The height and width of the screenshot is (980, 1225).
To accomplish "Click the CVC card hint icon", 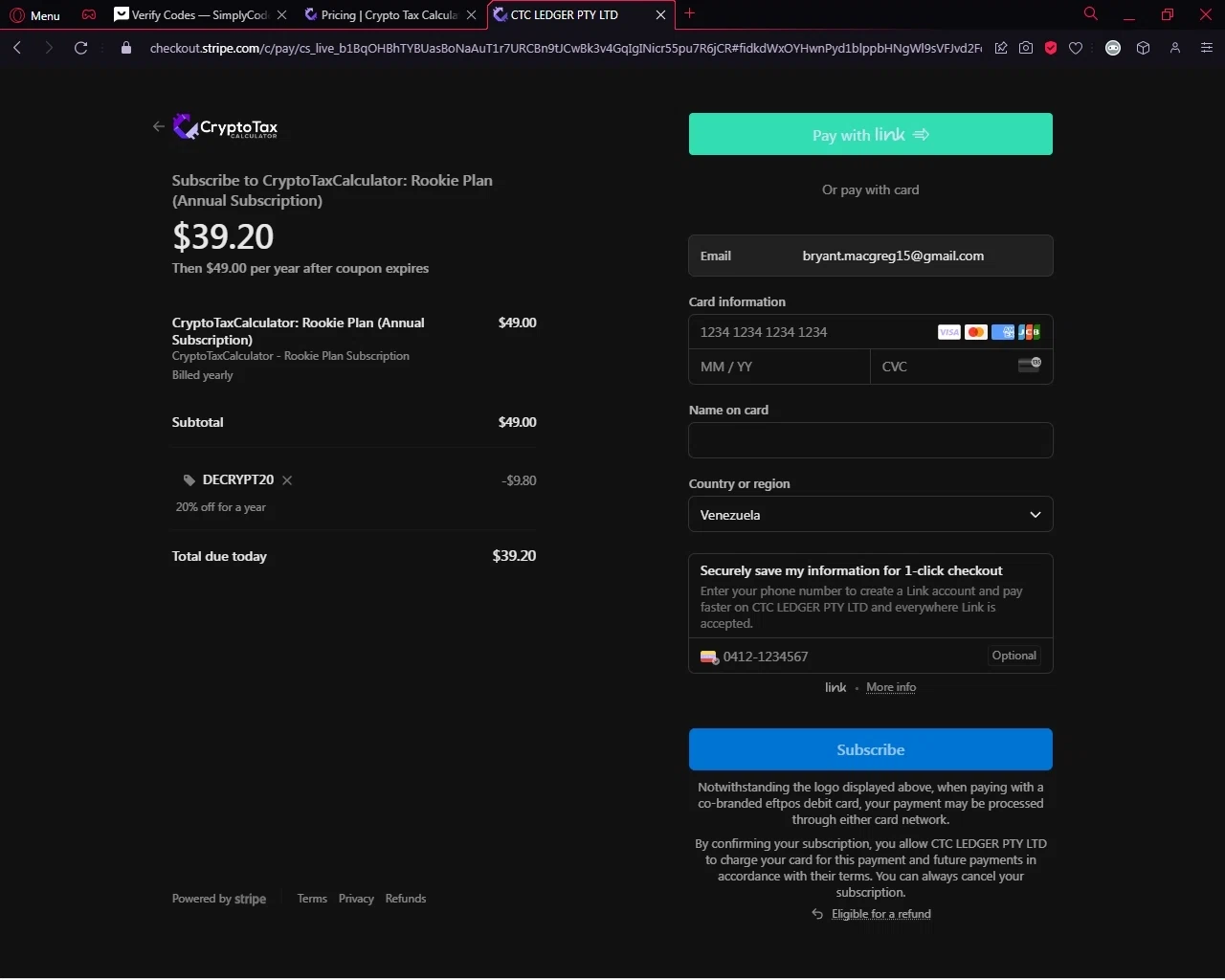I will click(1030, 364).
